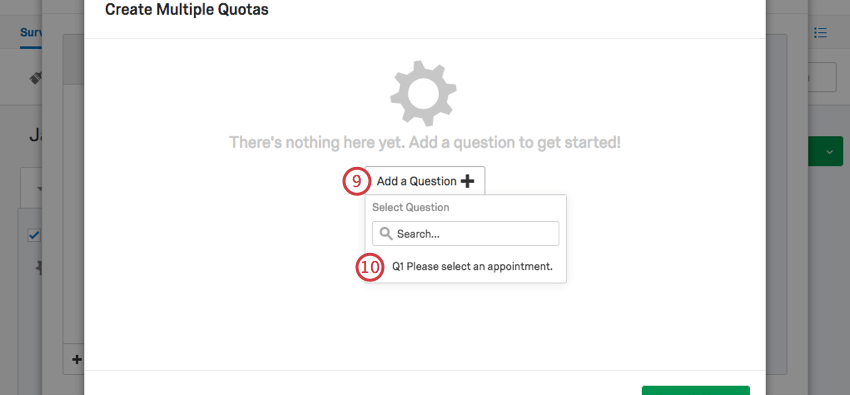Image resolution: width=850 pixels, height=395 pixels.
Task: Click the outlined box in the top right
Action: click(x=822, y=77)
